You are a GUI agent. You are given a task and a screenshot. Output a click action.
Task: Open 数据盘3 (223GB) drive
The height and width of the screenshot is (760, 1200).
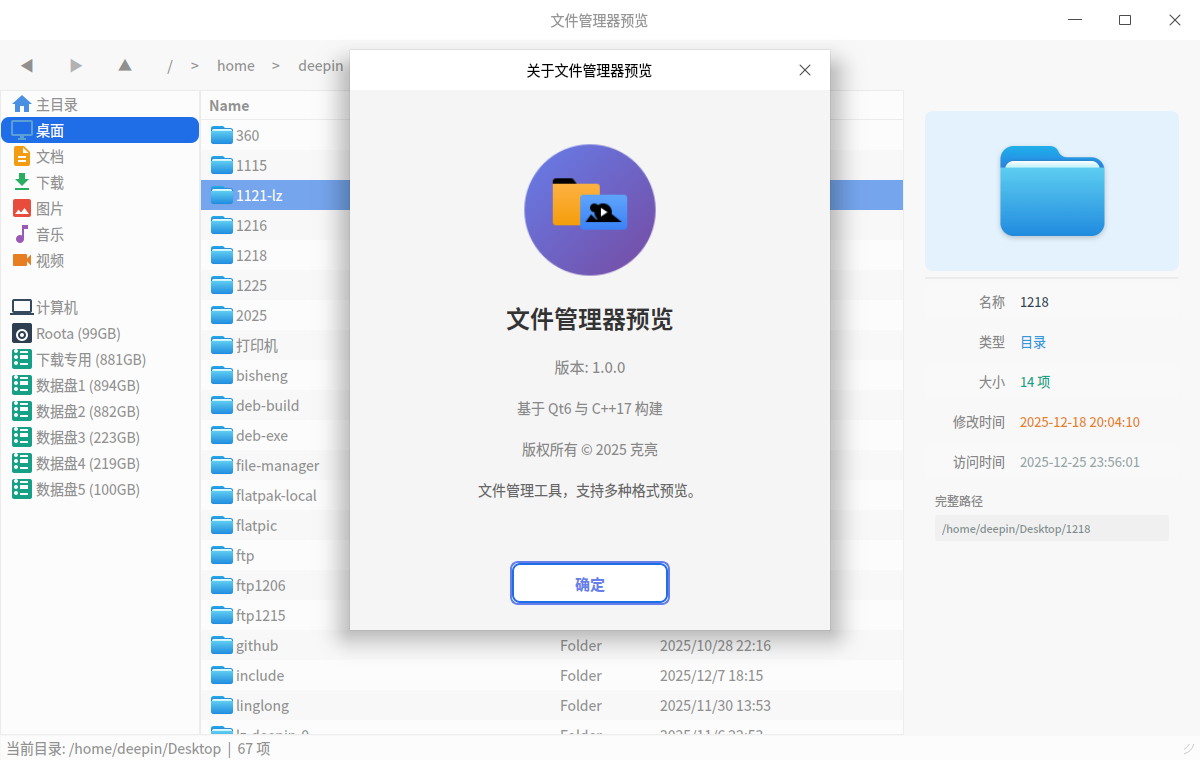click(x=100, y=438)
